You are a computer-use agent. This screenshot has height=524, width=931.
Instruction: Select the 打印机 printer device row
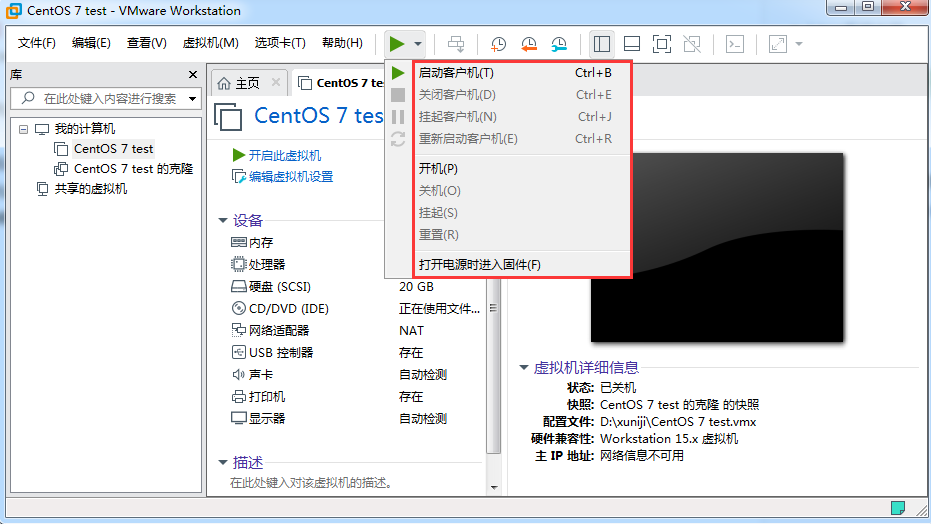tap(356, 396)
